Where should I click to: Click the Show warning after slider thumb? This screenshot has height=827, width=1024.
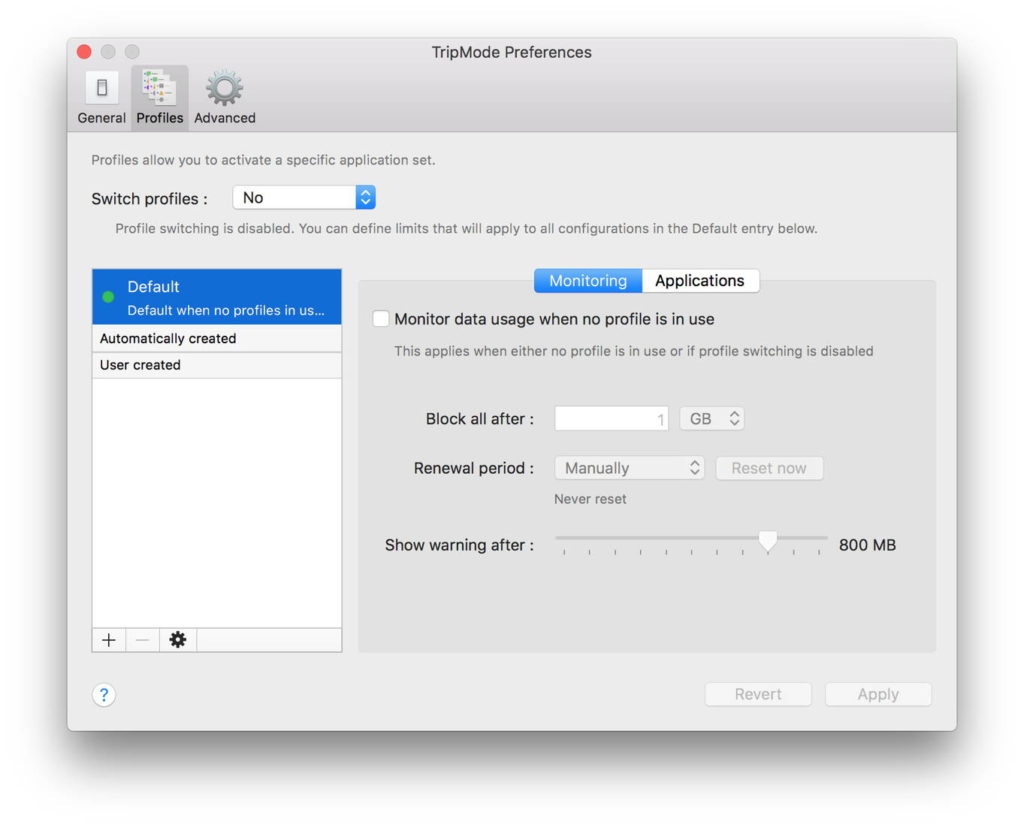tap(768, 540)
